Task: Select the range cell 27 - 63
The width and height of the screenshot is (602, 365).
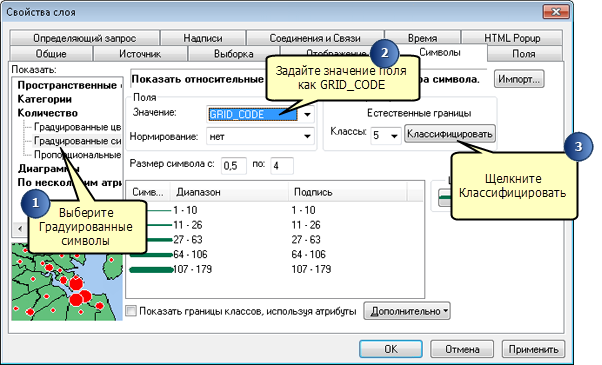Action: (x=187, y=239)
